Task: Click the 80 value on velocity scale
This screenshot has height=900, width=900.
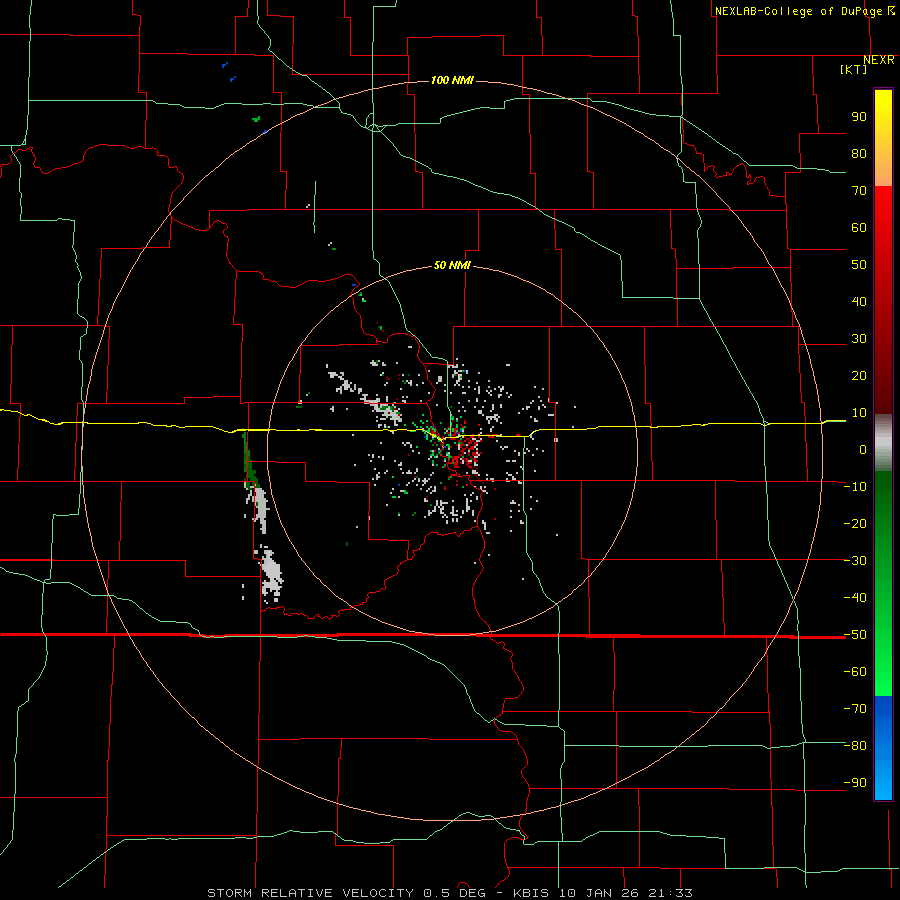Action: point(859,153)
